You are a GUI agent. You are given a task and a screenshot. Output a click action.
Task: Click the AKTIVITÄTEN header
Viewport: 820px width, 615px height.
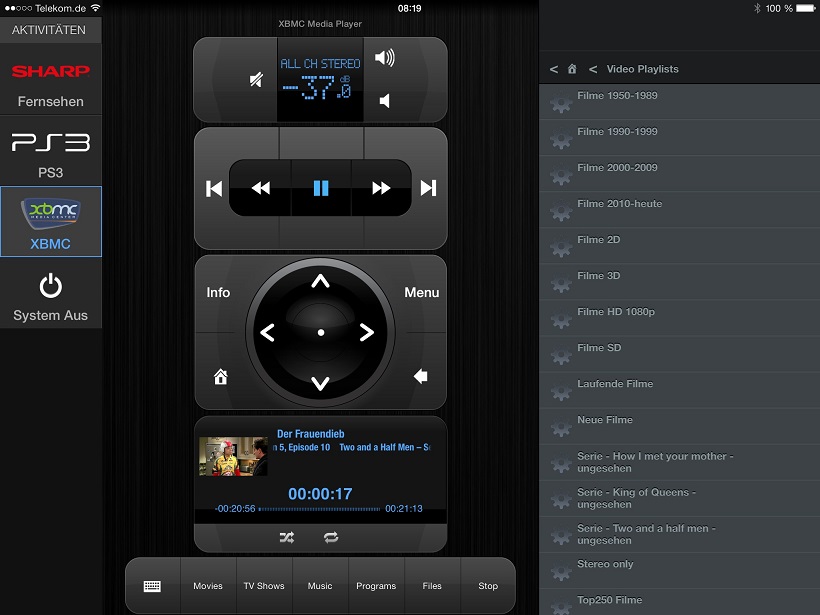tap(49, 30)
